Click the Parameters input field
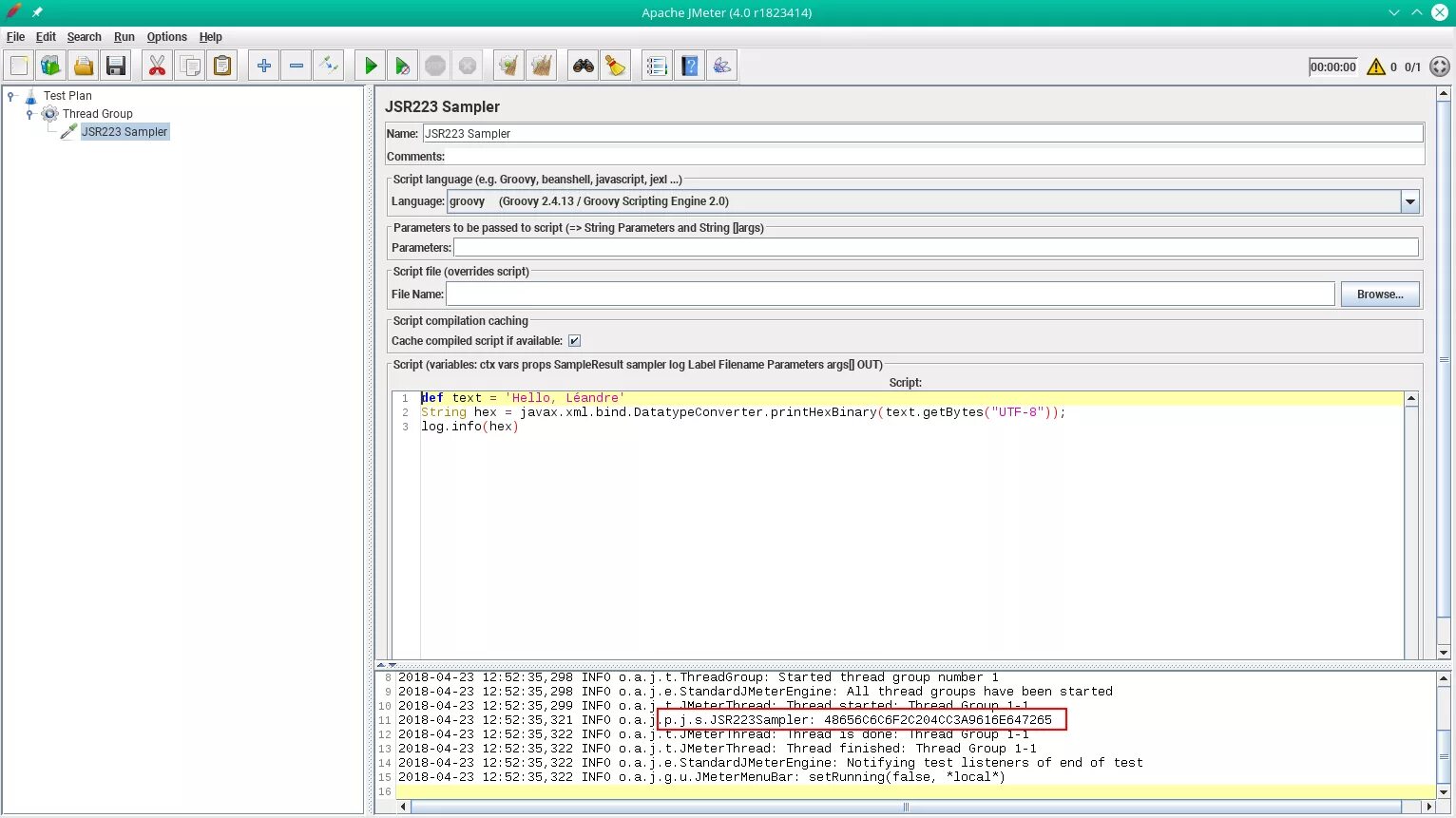1456x818 pixels. coord(936,248)
